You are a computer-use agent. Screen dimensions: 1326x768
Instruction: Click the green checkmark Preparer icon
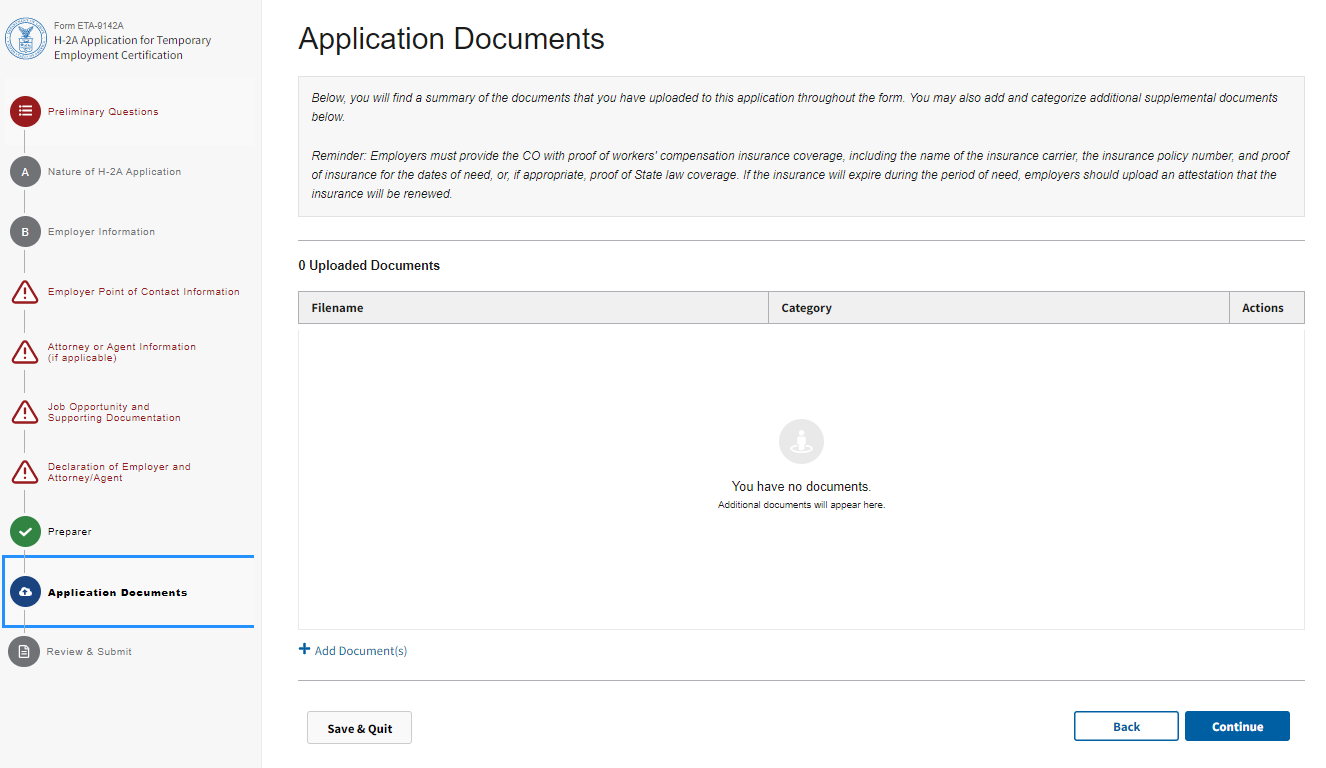click(x=25, y=532)
